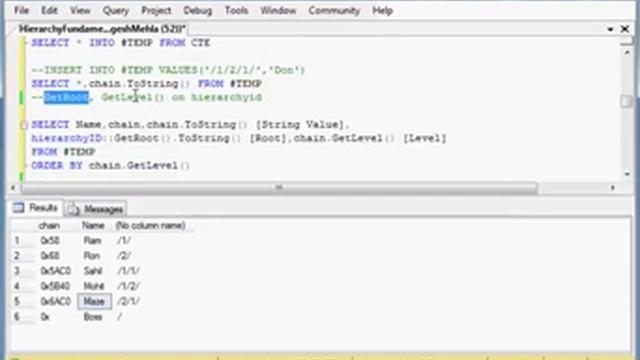Click chain cell 0x5AC0

point(56,271)
